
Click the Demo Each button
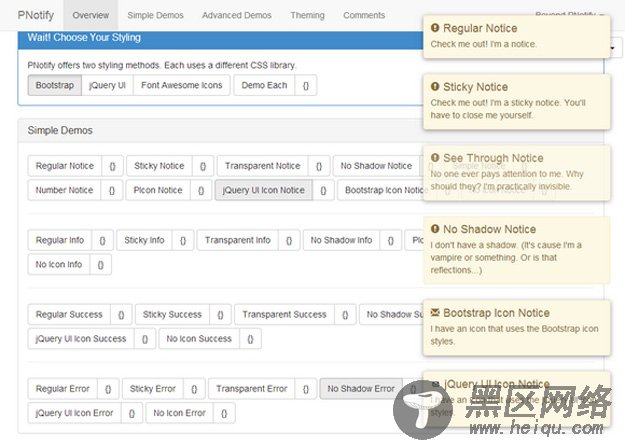pos(264,85)
